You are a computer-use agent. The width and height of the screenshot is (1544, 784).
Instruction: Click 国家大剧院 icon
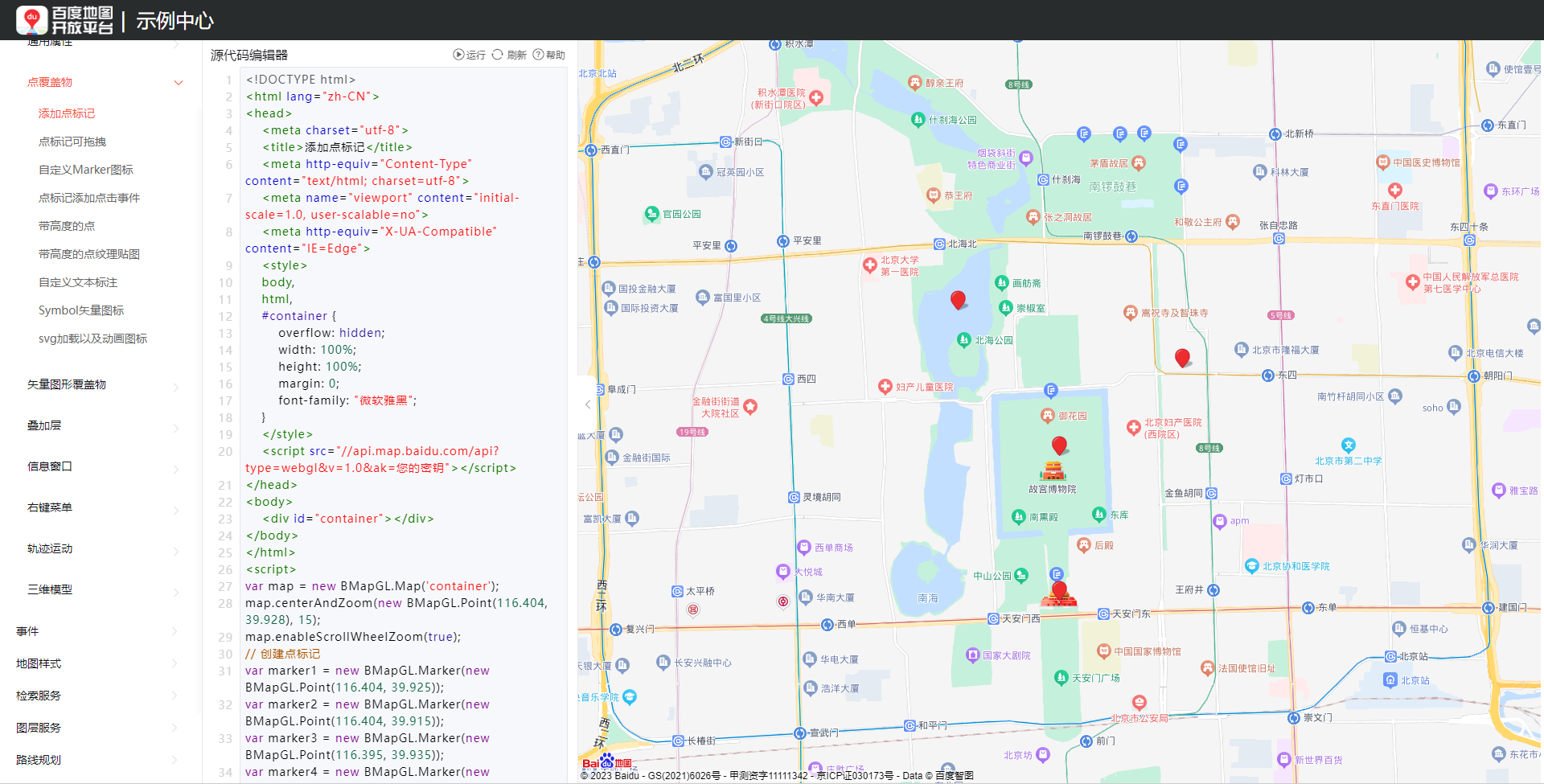(x=972, y=655)
